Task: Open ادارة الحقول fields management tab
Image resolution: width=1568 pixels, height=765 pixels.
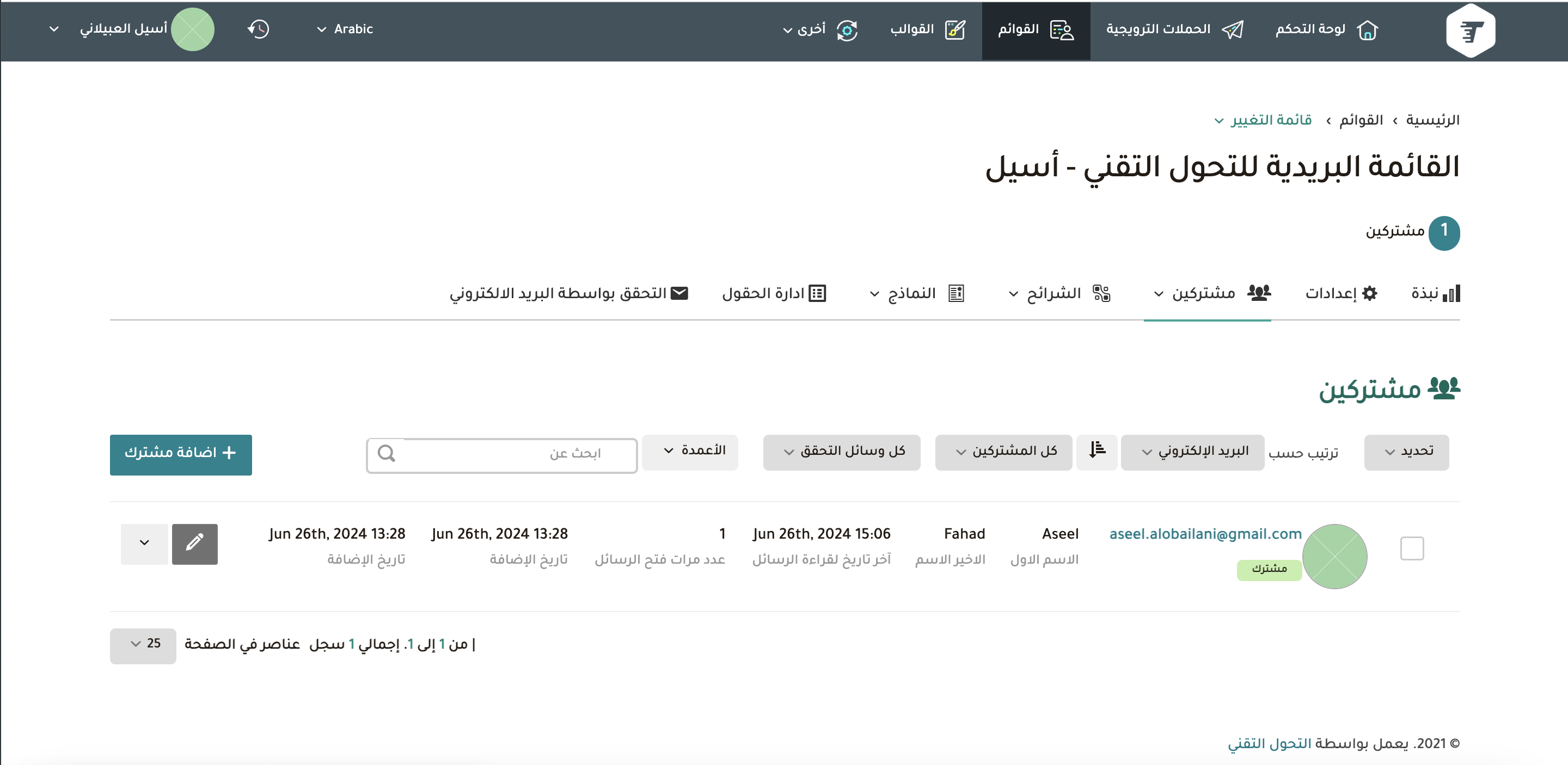Action: tap(774, 294)
